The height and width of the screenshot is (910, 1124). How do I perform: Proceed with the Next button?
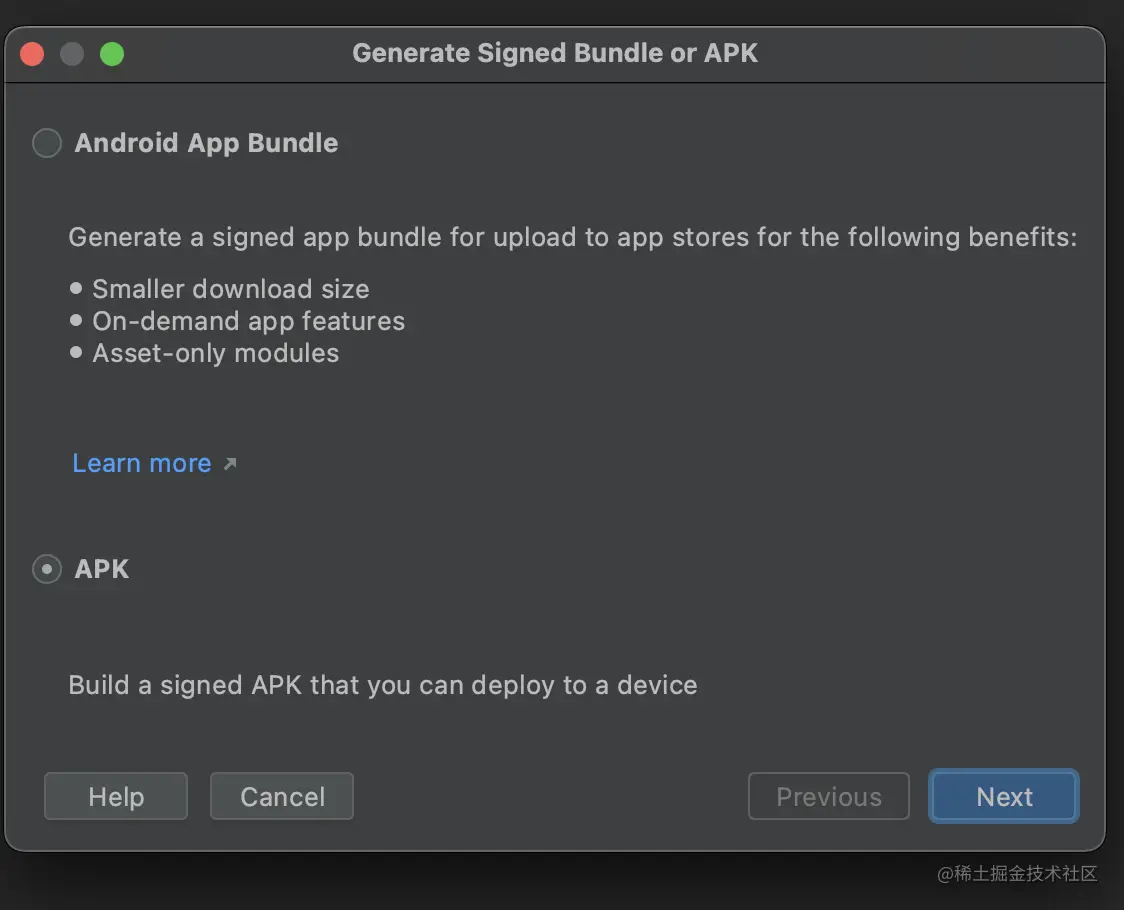(1004, 797)
